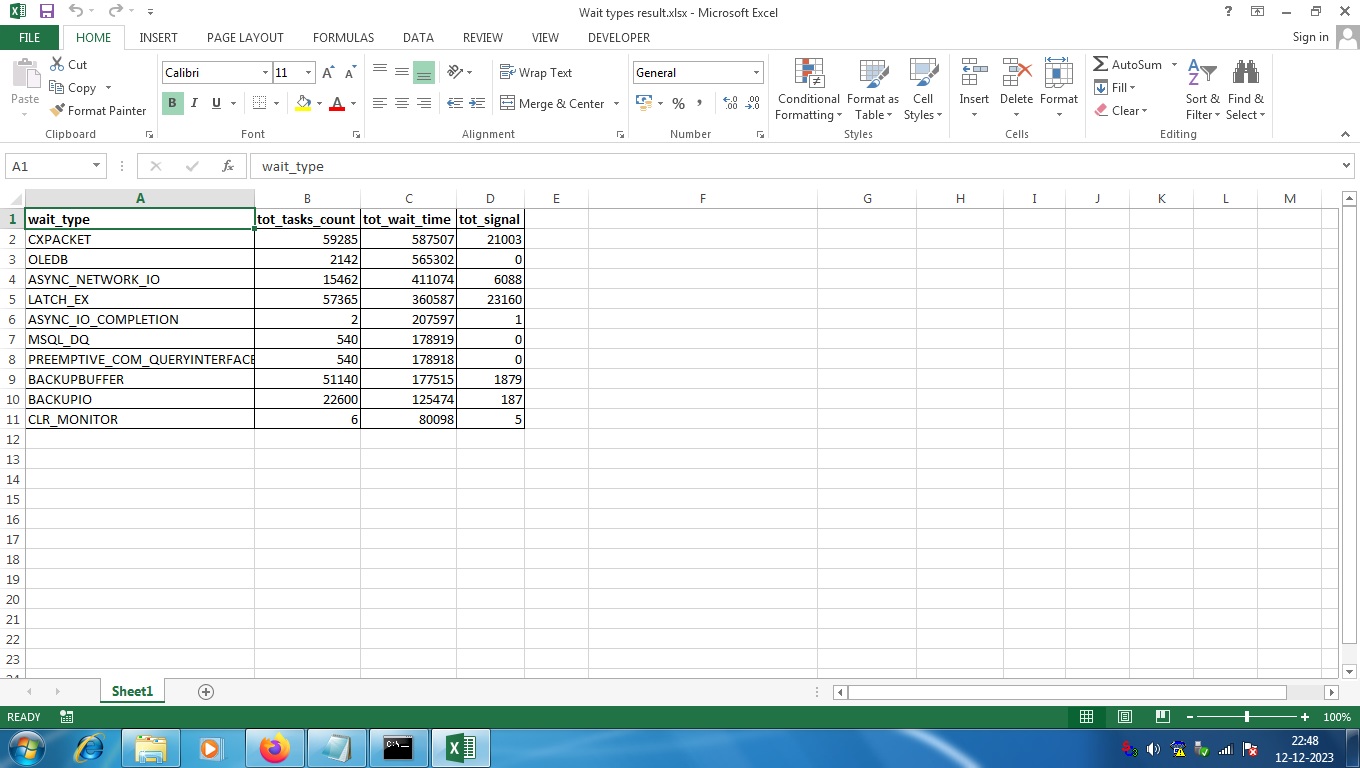Viewport: 1360px width, 768px height.
Task: Open the Fill options
Action: tap(1115, 88)
